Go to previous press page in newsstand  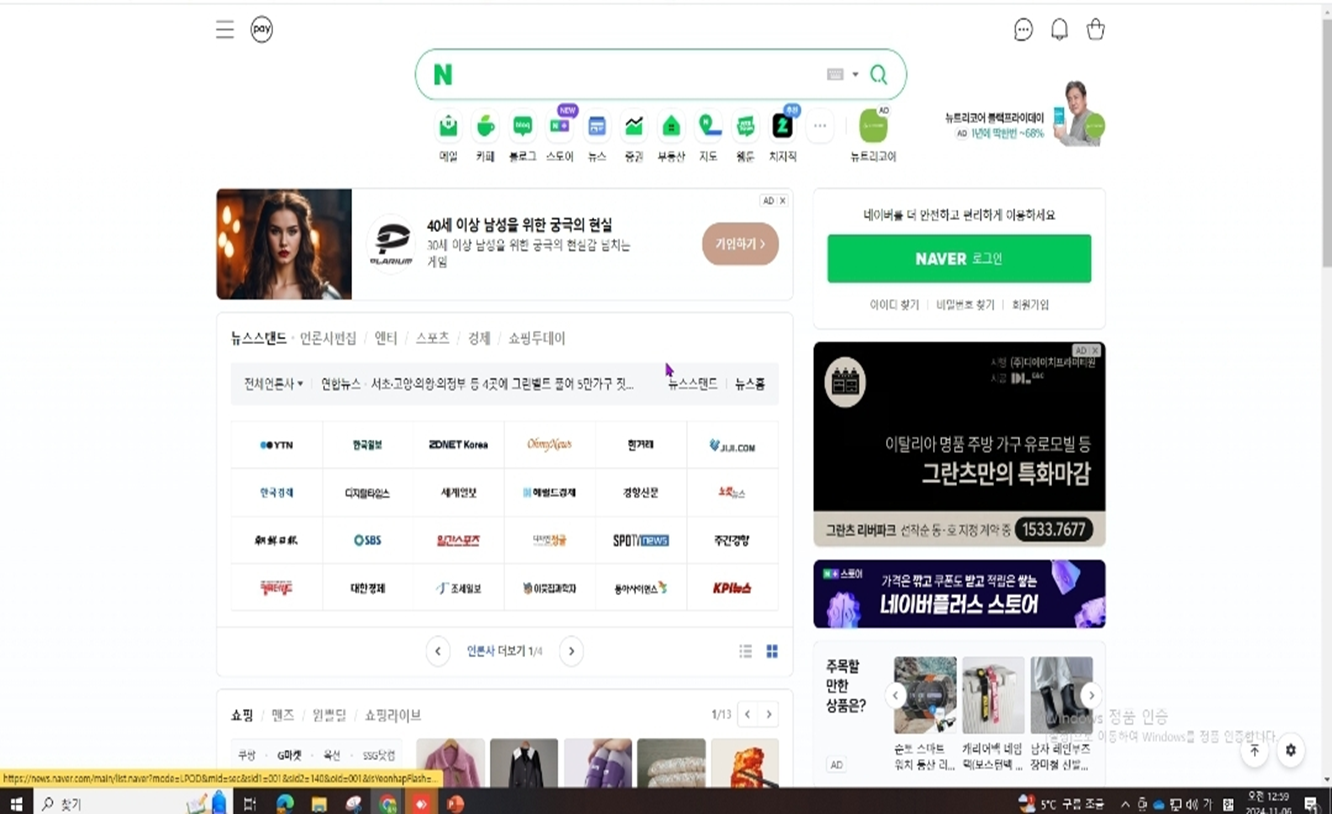[438, 651]
